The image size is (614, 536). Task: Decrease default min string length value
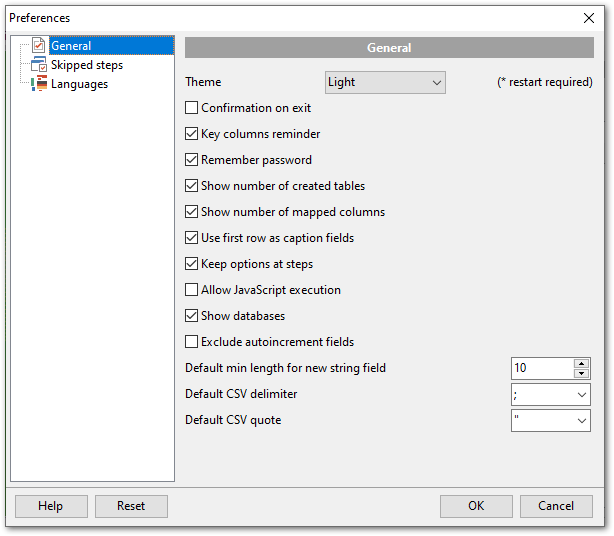coord(582,374)
